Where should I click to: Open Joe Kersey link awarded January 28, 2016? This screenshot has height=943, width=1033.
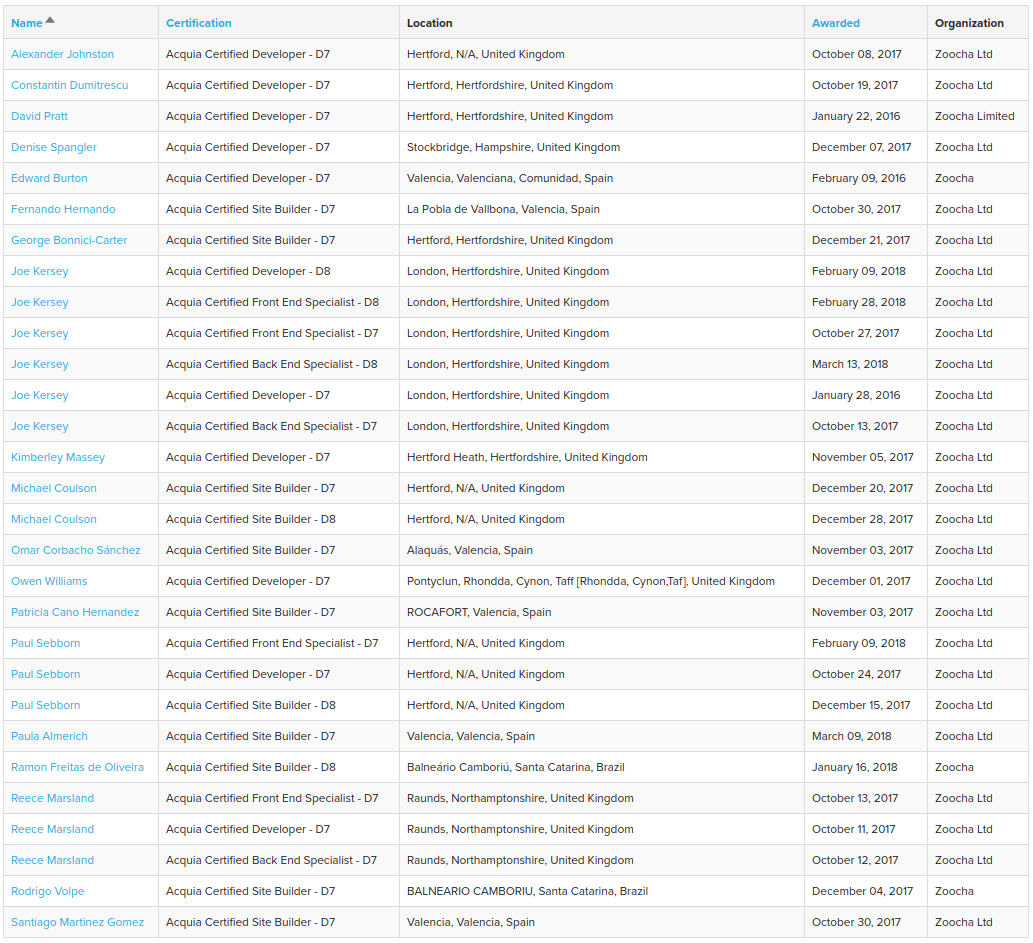40,395
